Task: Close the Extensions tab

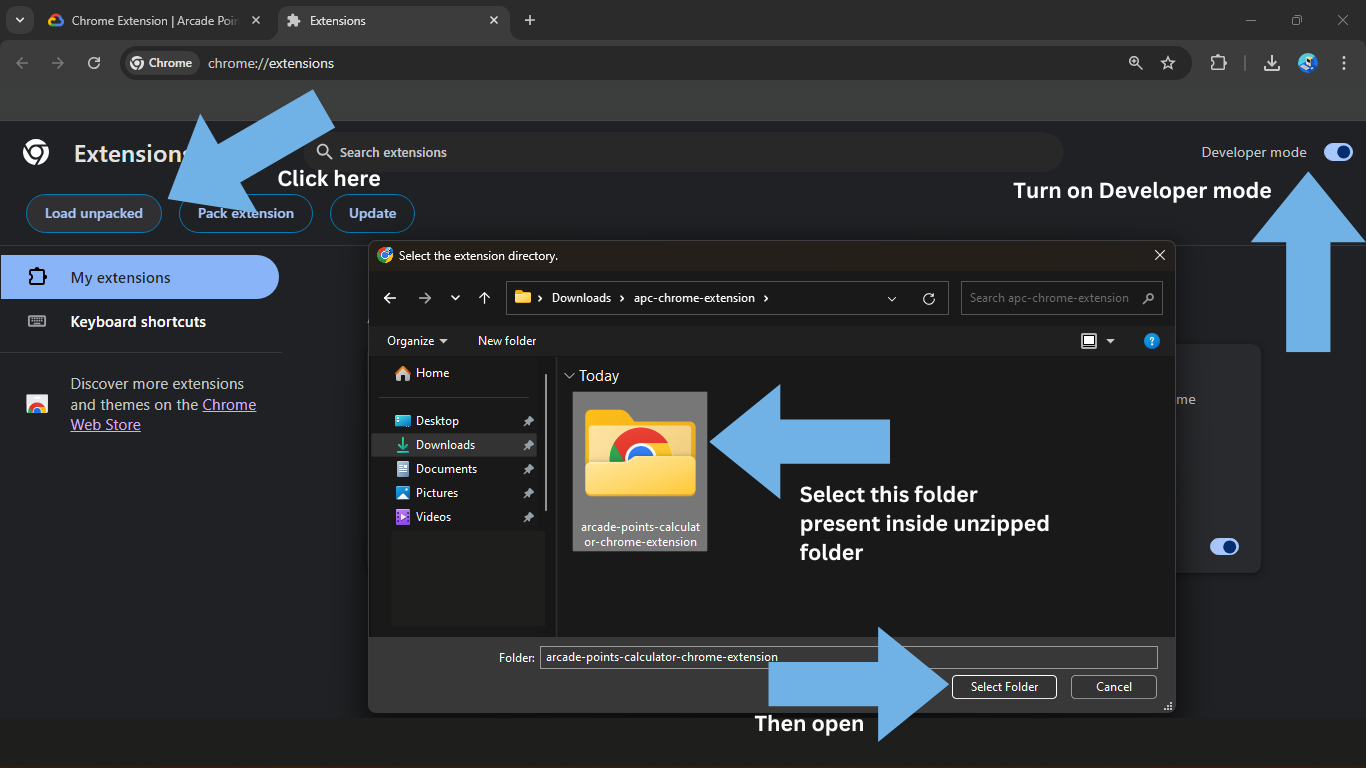Action: (494, 20)
